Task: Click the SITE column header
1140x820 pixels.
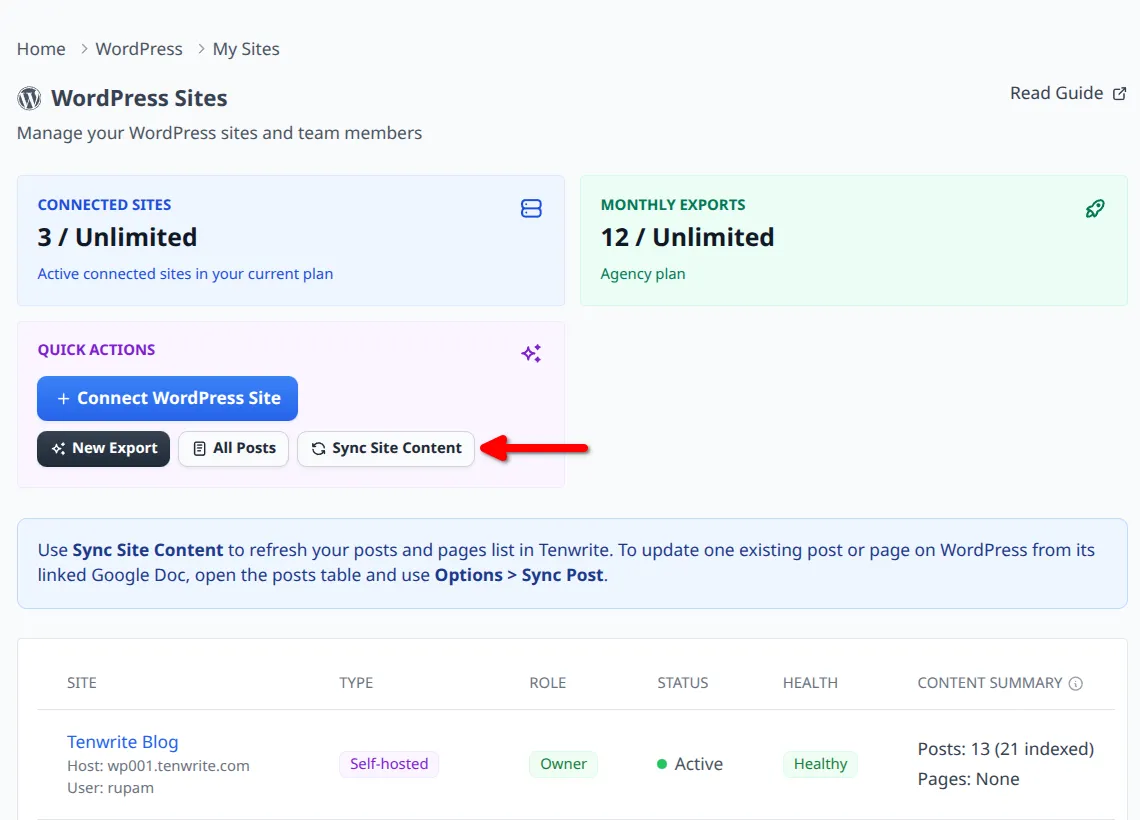Action: [81, 683]
